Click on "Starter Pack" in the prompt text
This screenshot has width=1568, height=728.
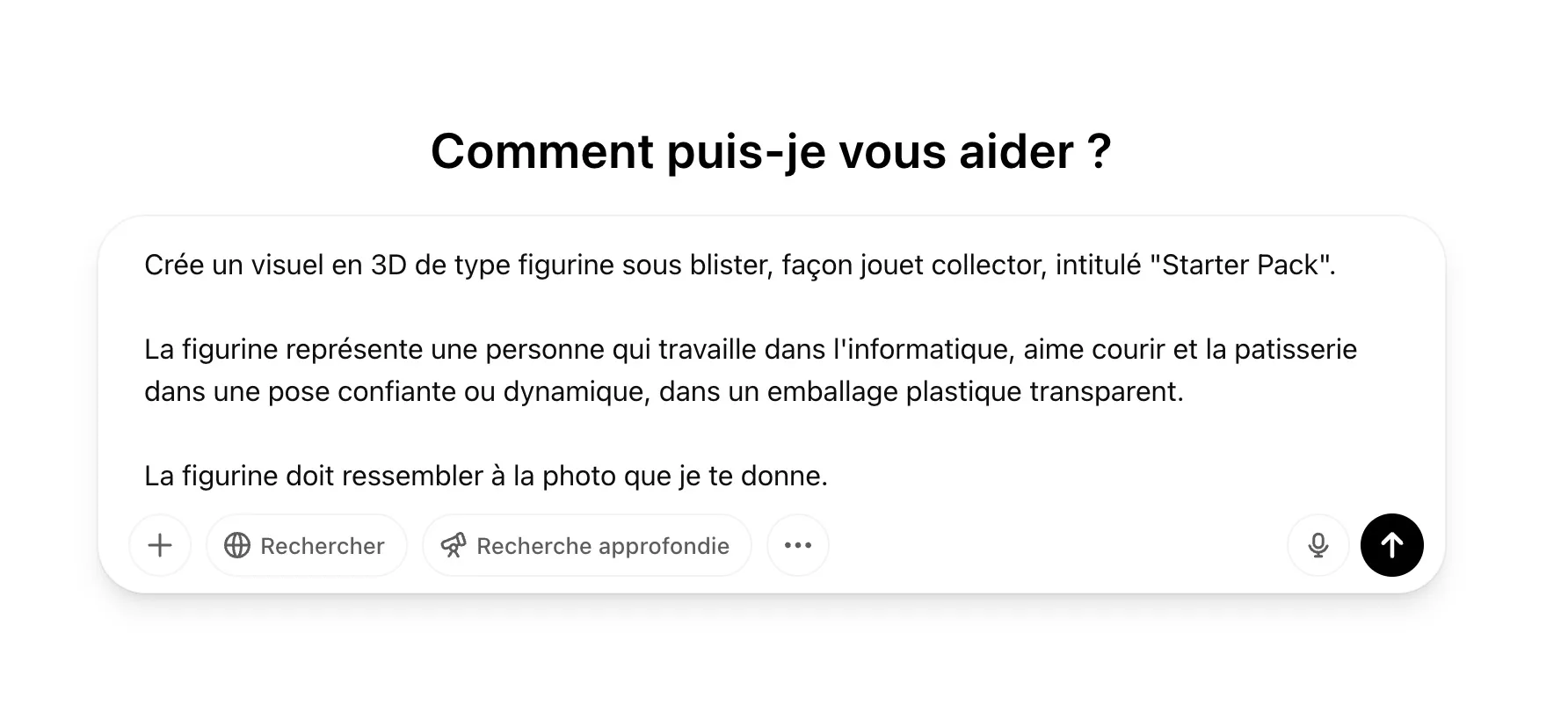pos(1240,265)
